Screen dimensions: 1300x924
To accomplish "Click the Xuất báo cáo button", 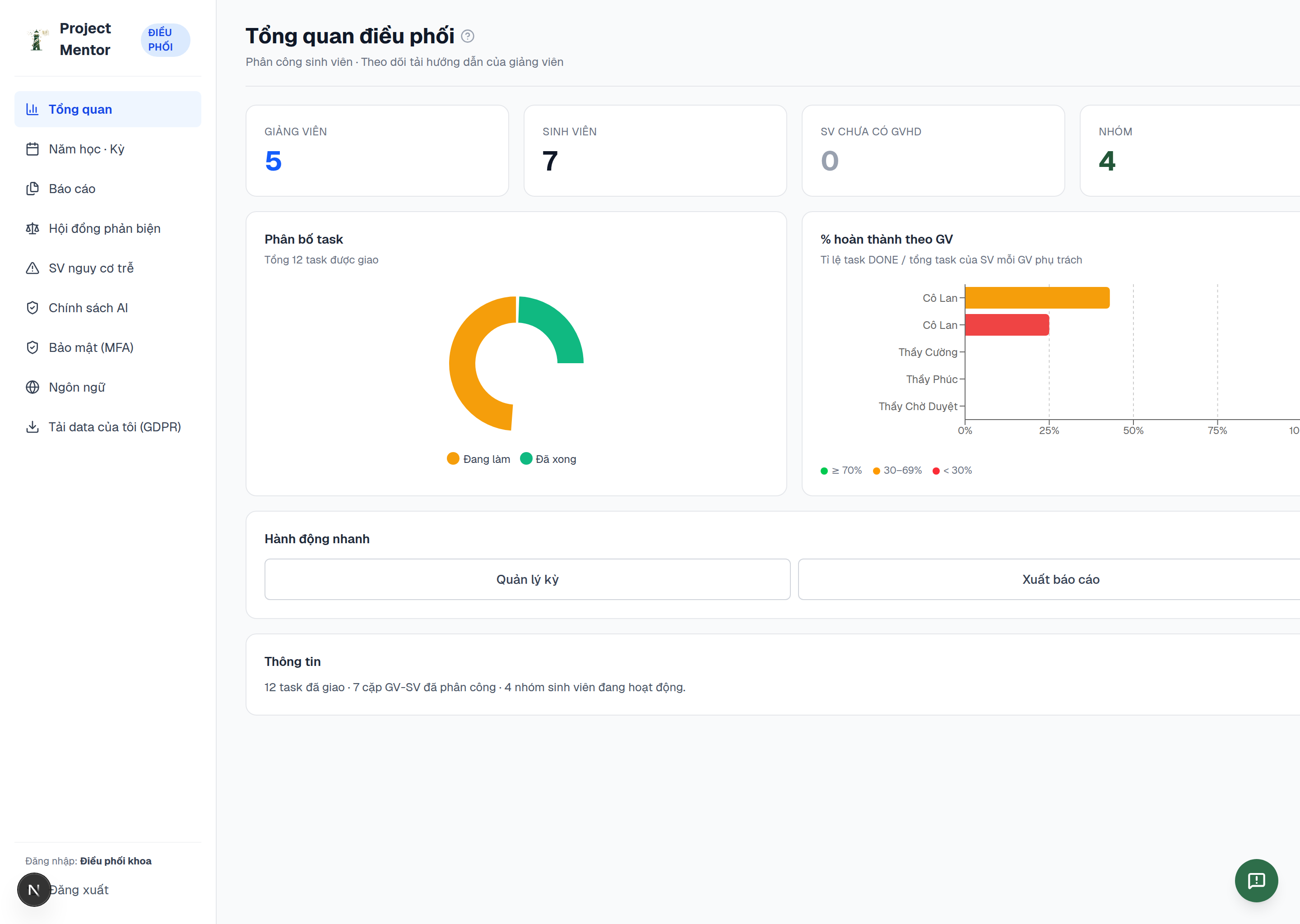I will tap(1049, 579).
